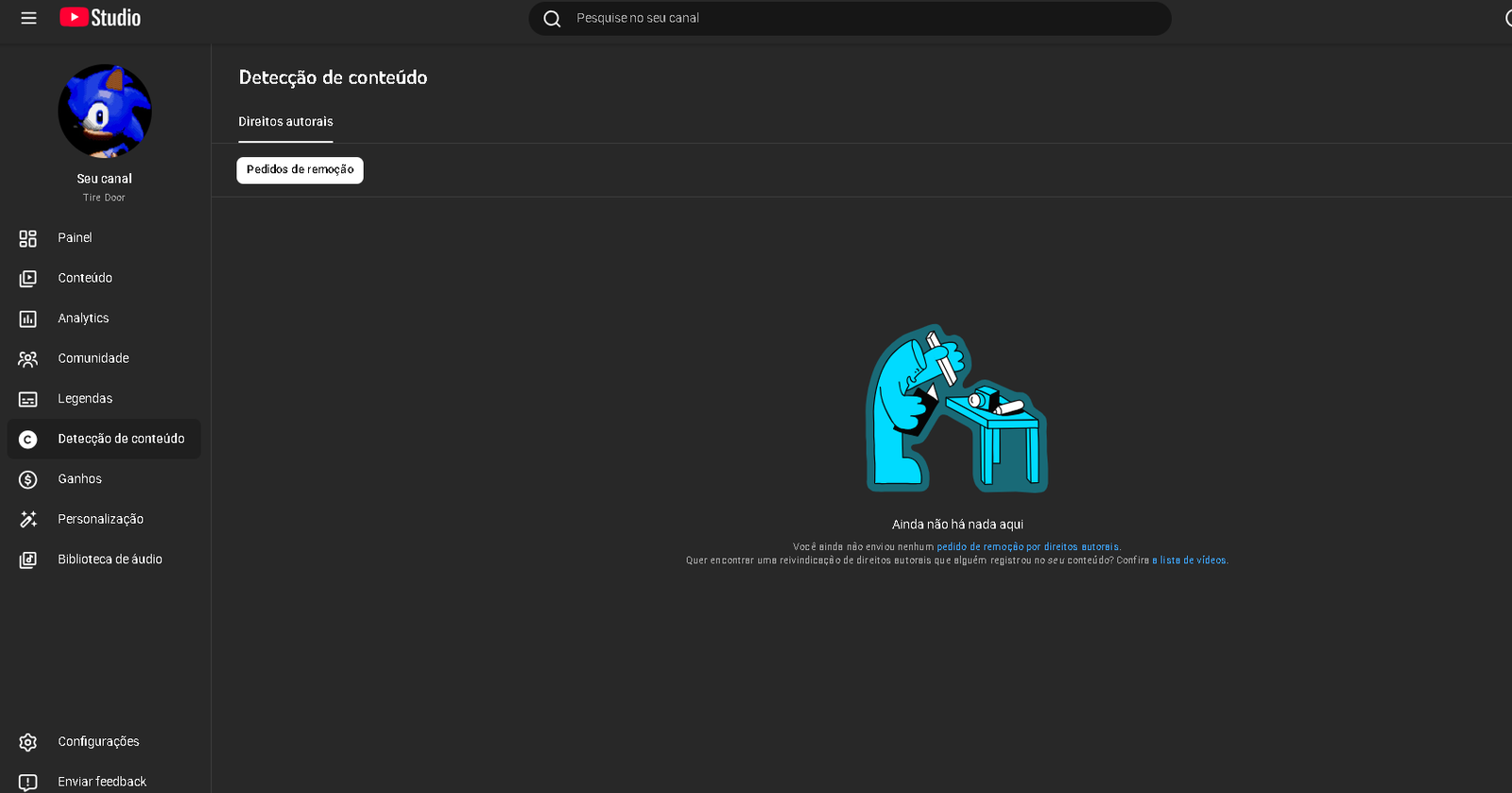The image size is (1512, 793).
Task: Click the Enviar feedback icon
Action: [x=28, y=783]
